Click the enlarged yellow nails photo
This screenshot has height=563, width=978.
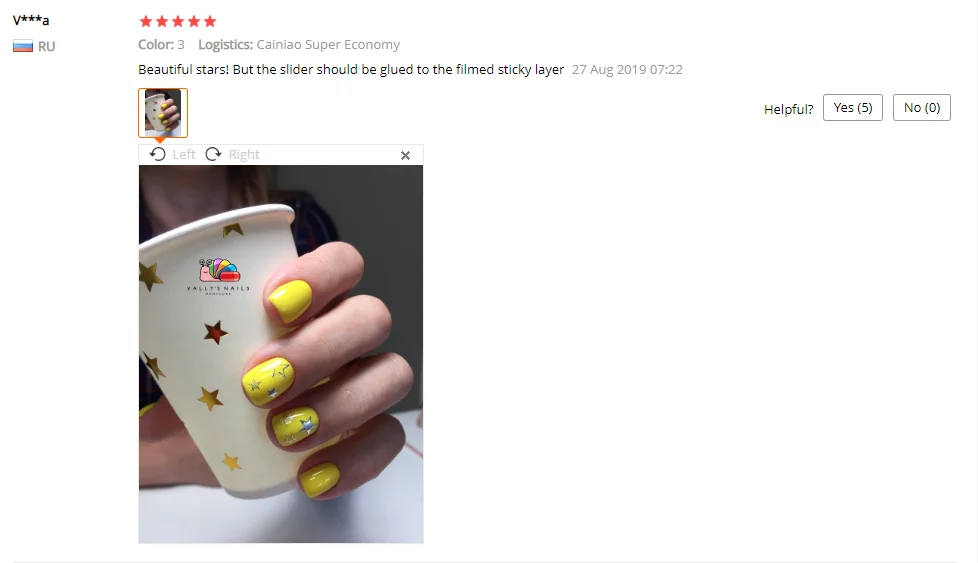(281, 354)
